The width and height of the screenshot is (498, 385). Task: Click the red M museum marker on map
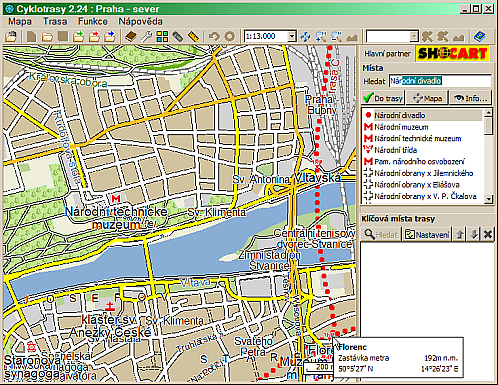point(116,199)
